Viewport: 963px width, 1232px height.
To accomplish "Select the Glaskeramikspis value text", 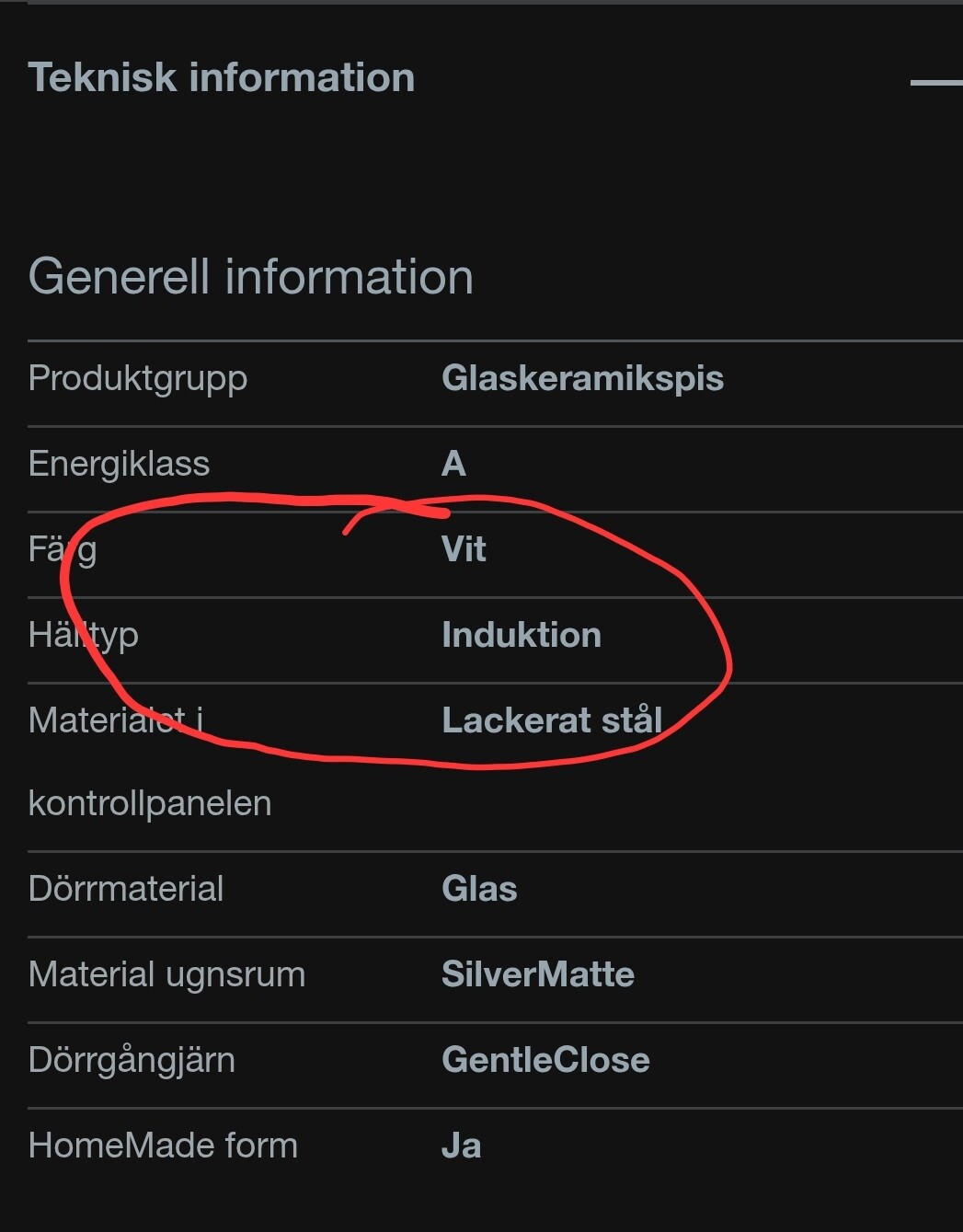I will pos(582,378).
